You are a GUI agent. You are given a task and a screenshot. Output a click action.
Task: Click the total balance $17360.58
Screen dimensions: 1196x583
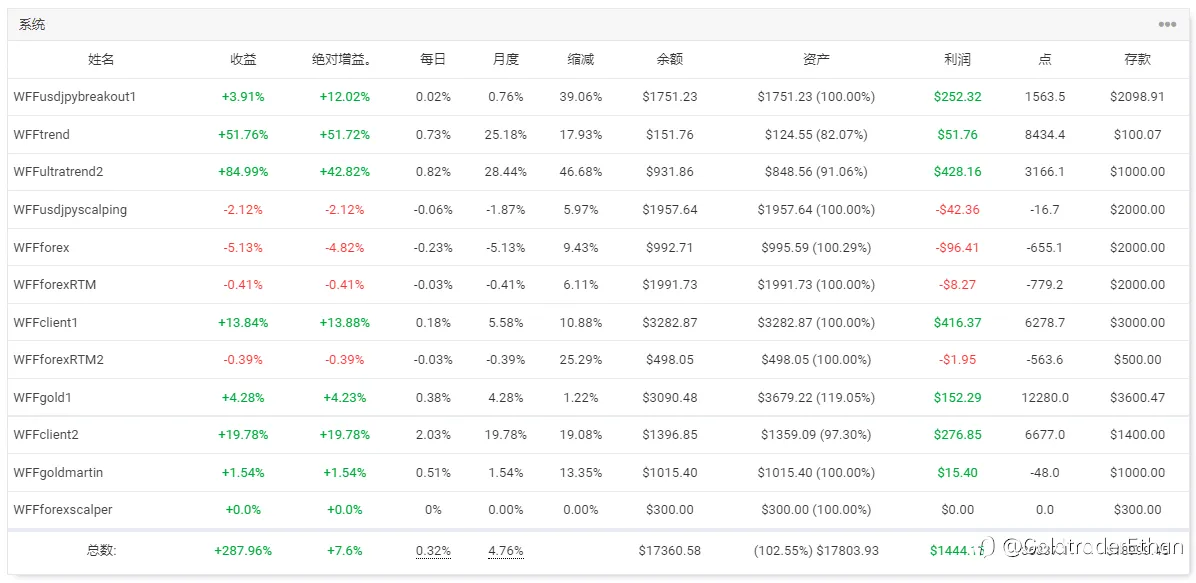point(670,550)
